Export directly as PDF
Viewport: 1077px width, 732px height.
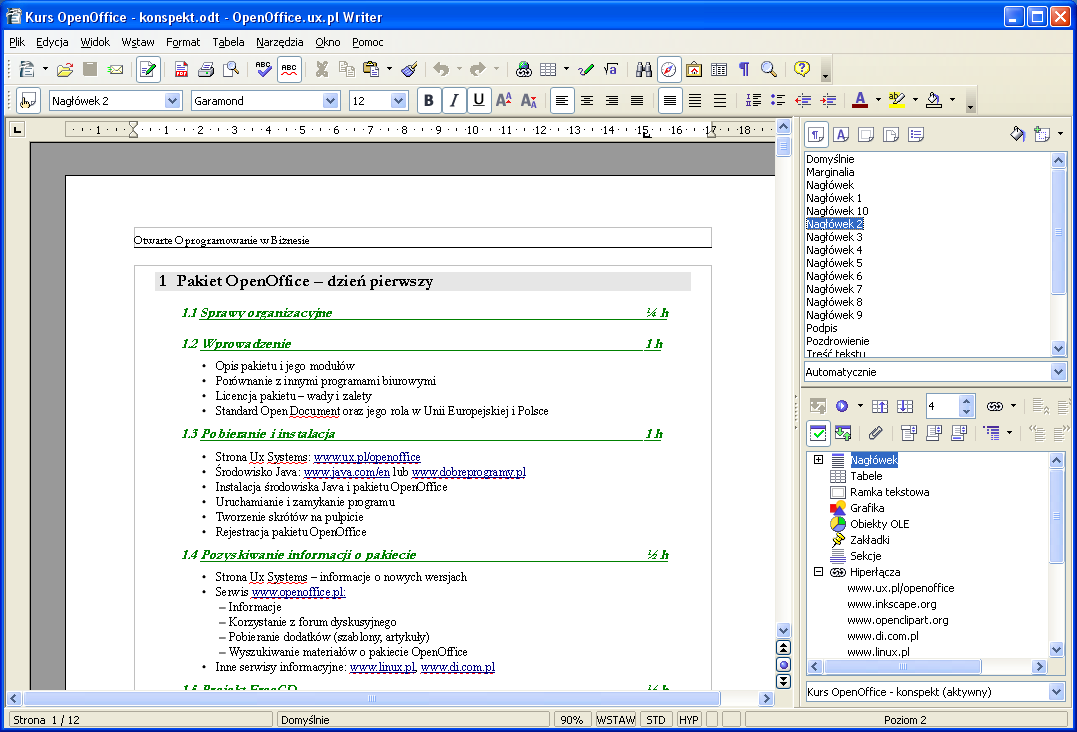[181, 69]
